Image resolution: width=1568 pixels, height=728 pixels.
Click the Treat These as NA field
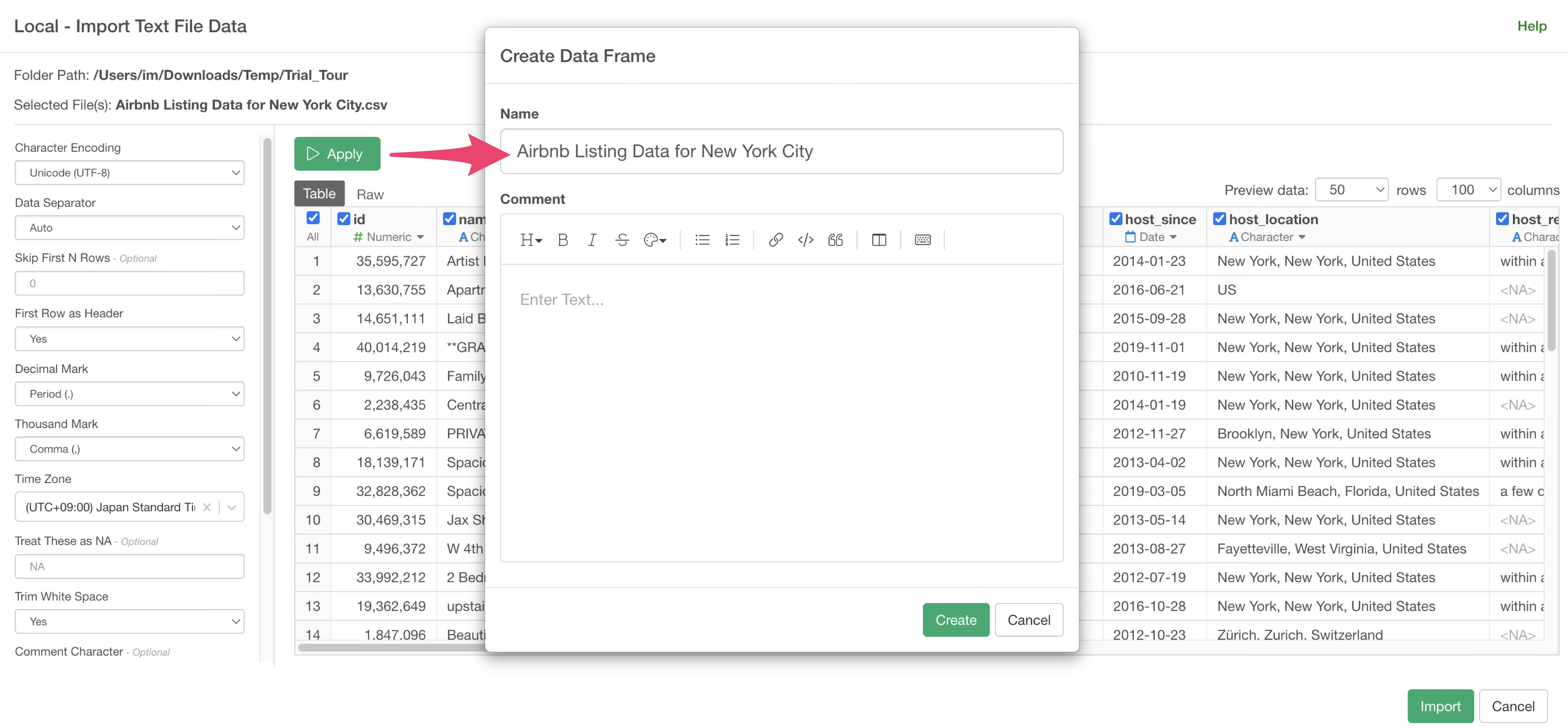[130, 566]
